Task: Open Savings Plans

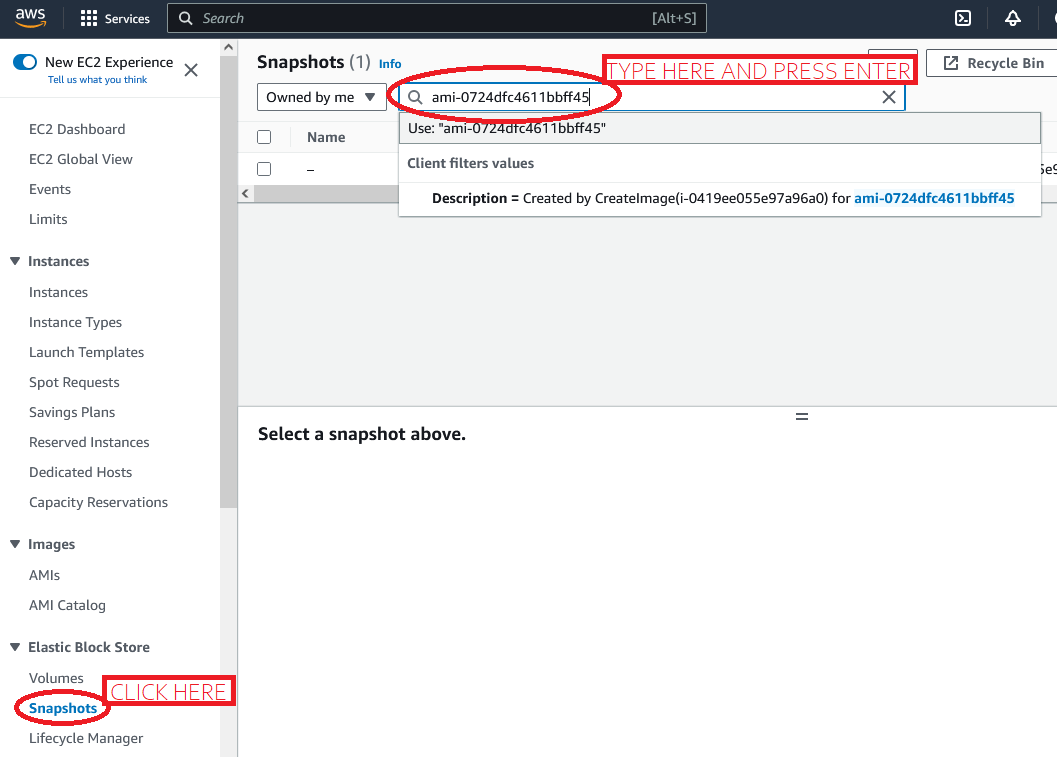Action: tap(72, 413)
